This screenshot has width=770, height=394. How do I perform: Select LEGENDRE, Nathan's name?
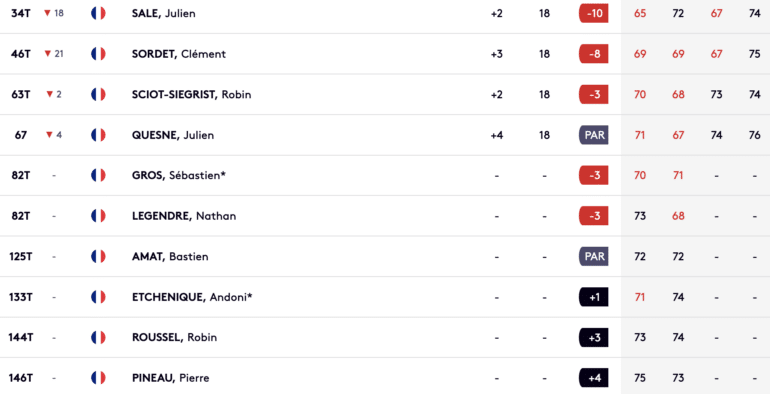(184, 216)
